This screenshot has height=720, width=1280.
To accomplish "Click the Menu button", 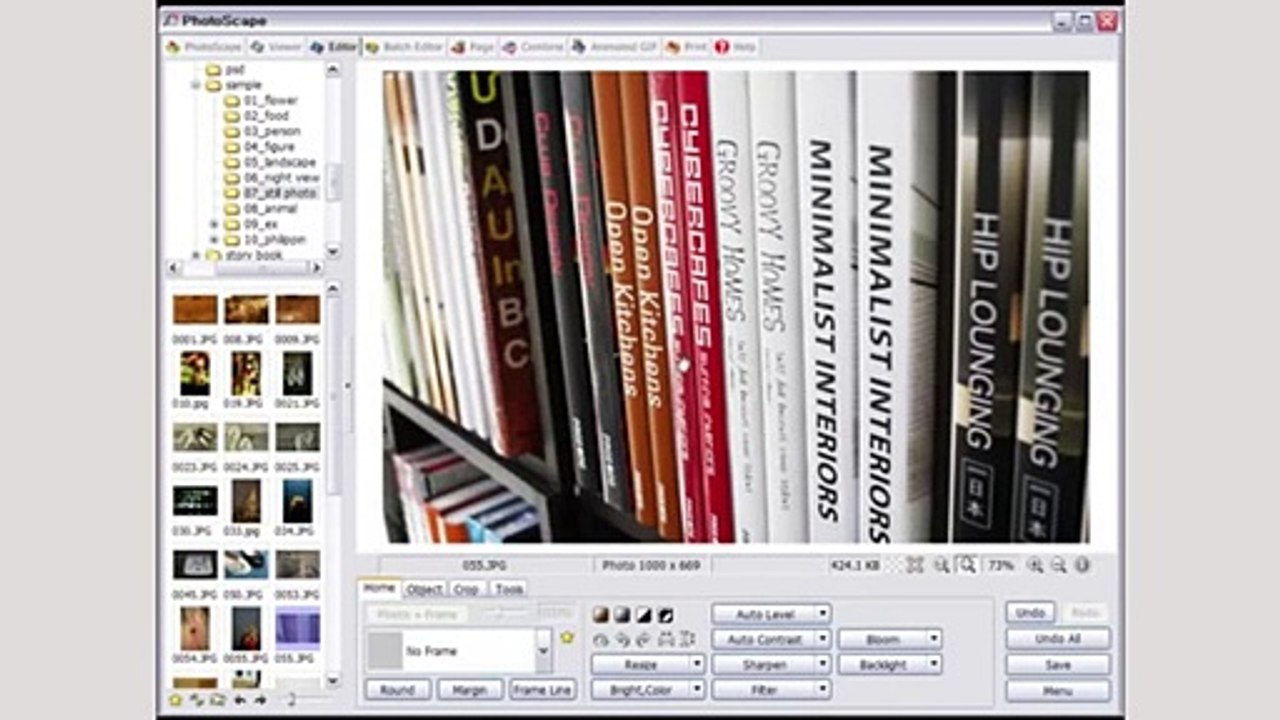I will click(x=1058, y=690).
